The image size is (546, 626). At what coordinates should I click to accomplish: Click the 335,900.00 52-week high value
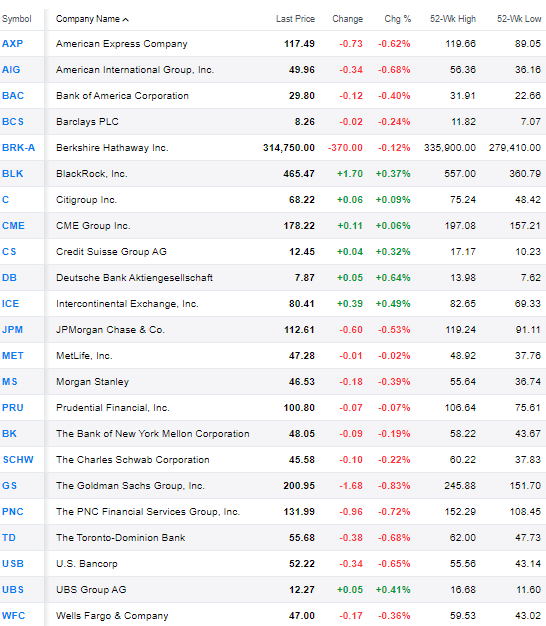450,147
